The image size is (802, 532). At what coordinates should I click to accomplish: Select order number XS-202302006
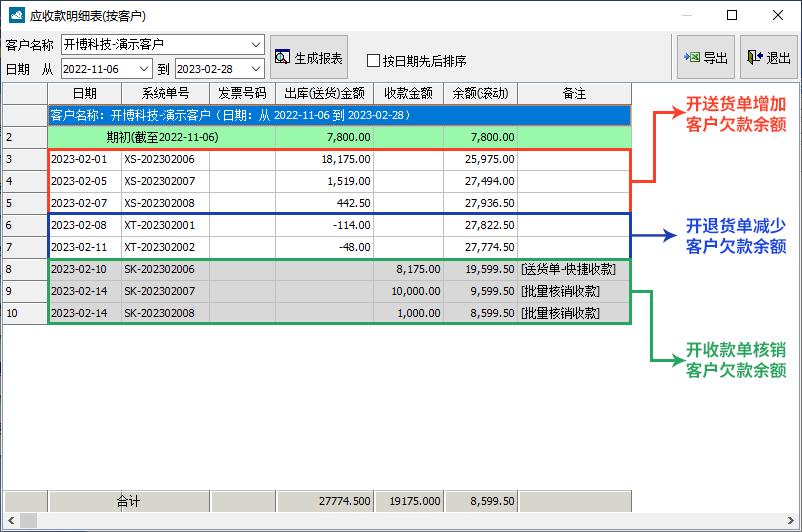165,159
